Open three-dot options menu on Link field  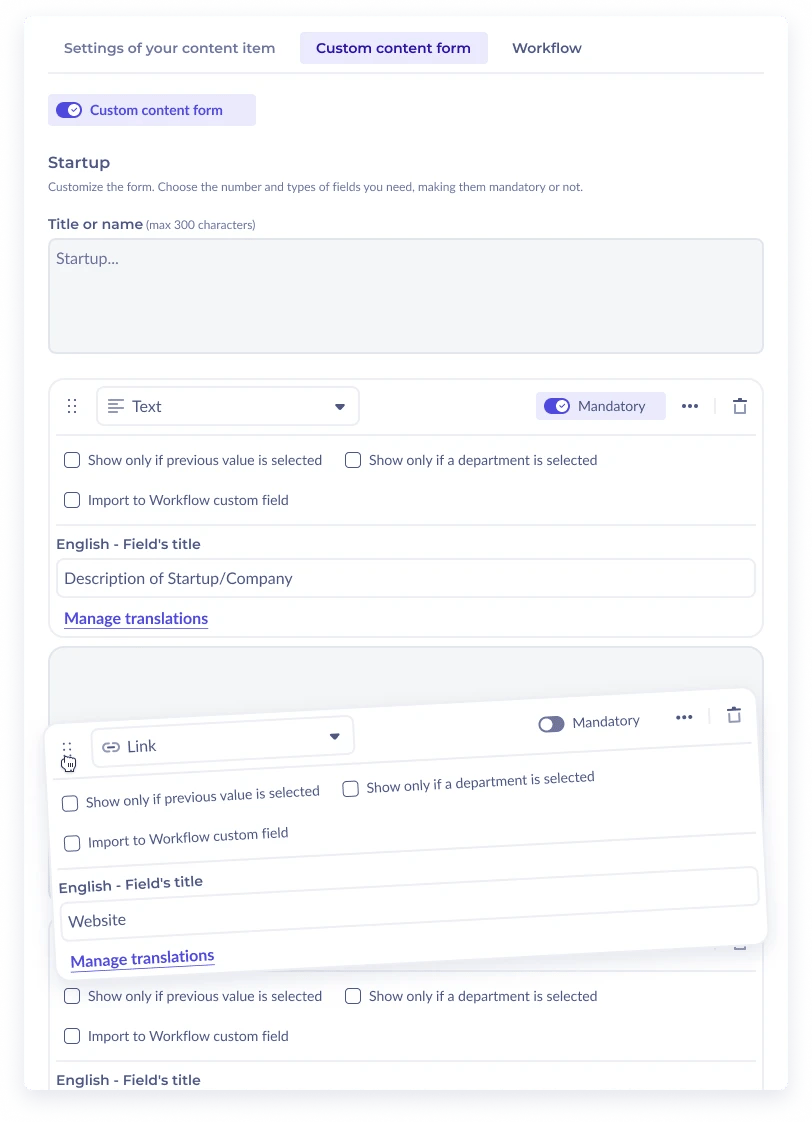[x=684, y=717]
